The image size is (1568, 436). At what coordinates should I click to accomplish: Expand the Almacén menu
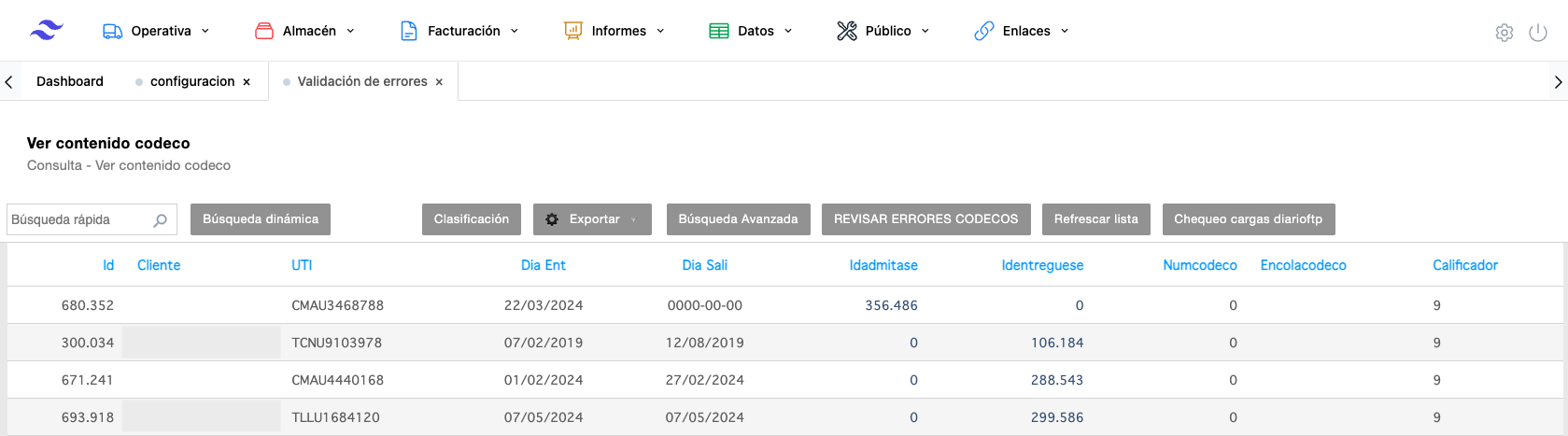(304, 31)
